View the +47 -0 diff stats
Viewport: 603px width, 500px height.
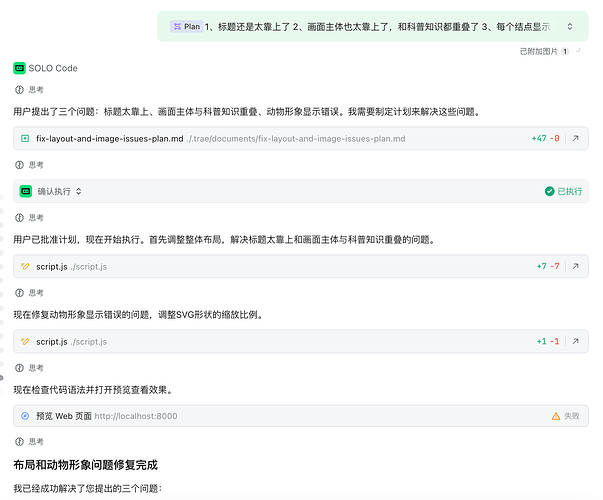[x=545, y=139]
